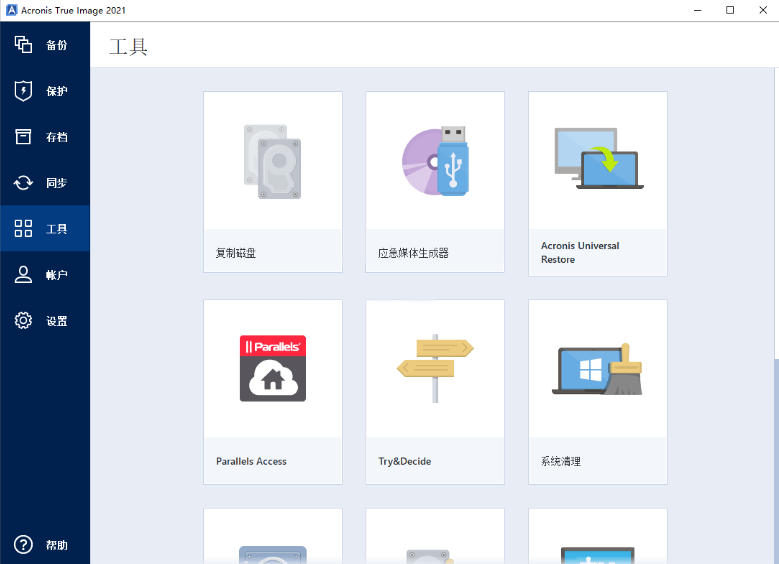The image size is (779, 564).
Task: Switch to the 存档 tab label
Action: [x=57, y=137]
